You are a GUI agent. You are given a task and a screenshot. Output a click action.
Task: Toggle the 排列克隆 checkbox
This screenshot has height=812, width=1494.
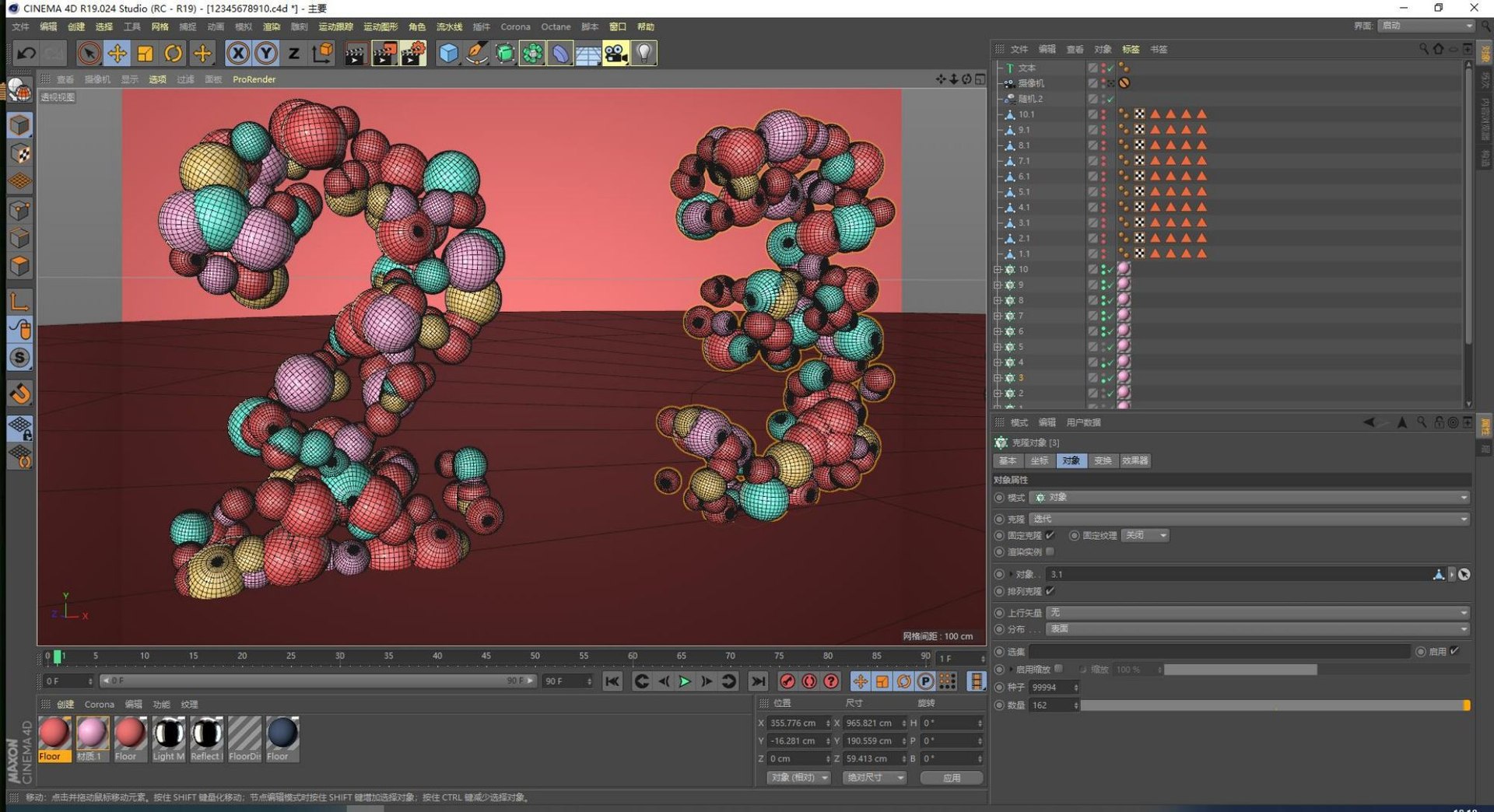click(1050, 591)
